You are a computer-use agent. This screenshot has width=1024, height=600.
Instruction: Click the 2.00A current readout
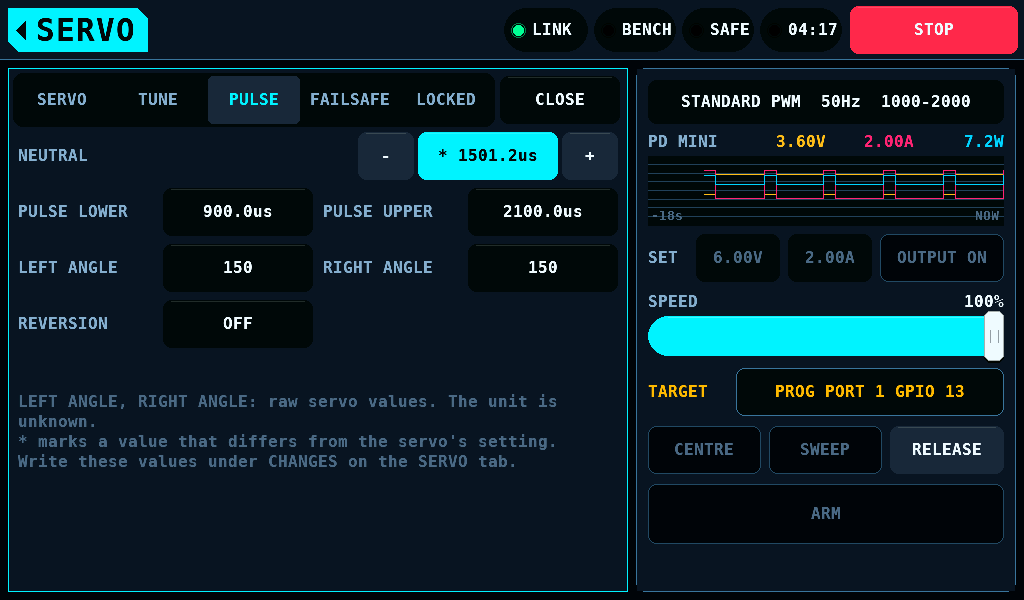pyautogui.click(x=889, y=142)
